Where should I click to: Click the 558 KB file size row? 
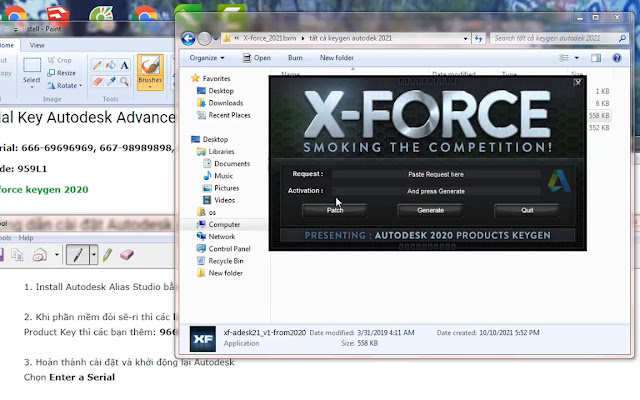point(599,116)
